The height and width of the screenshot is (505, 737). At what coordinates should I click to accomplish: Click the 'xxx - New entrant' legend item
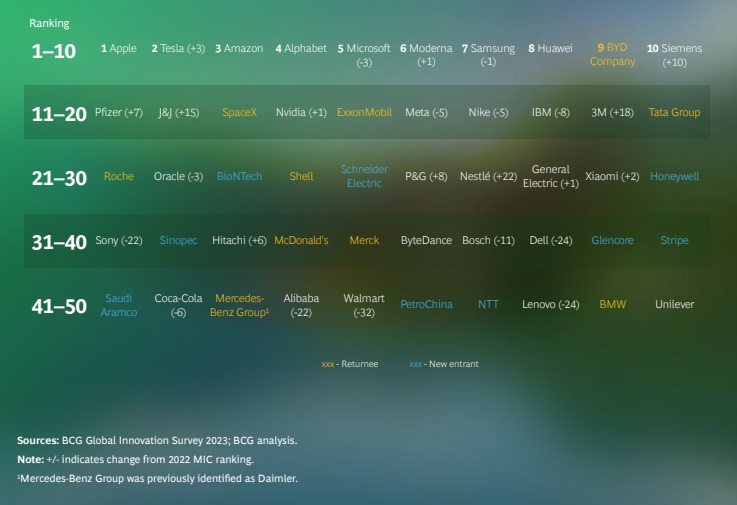(444, 364)
